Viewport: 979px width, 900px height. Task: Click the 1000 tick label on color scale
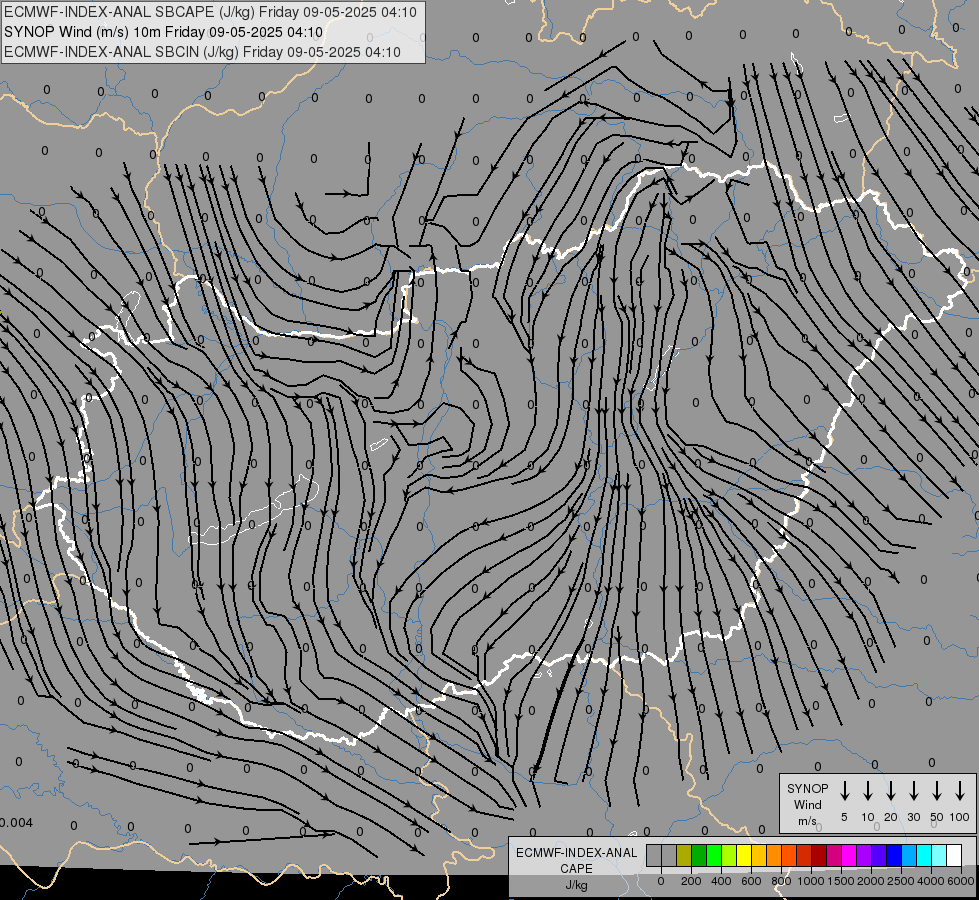click(811, 881)
